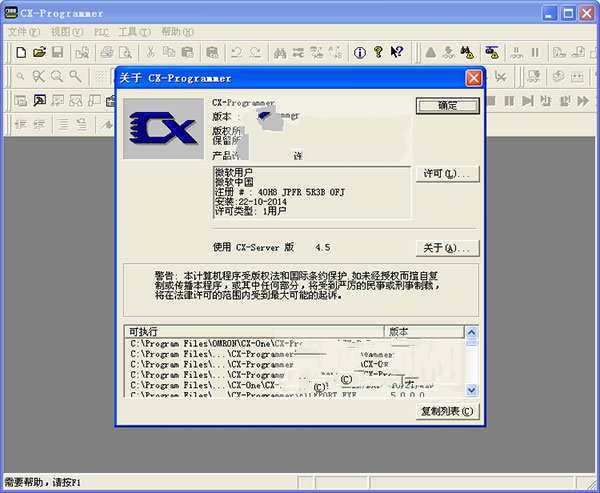Click the Redo arrow icon

(x=255, y=52)
